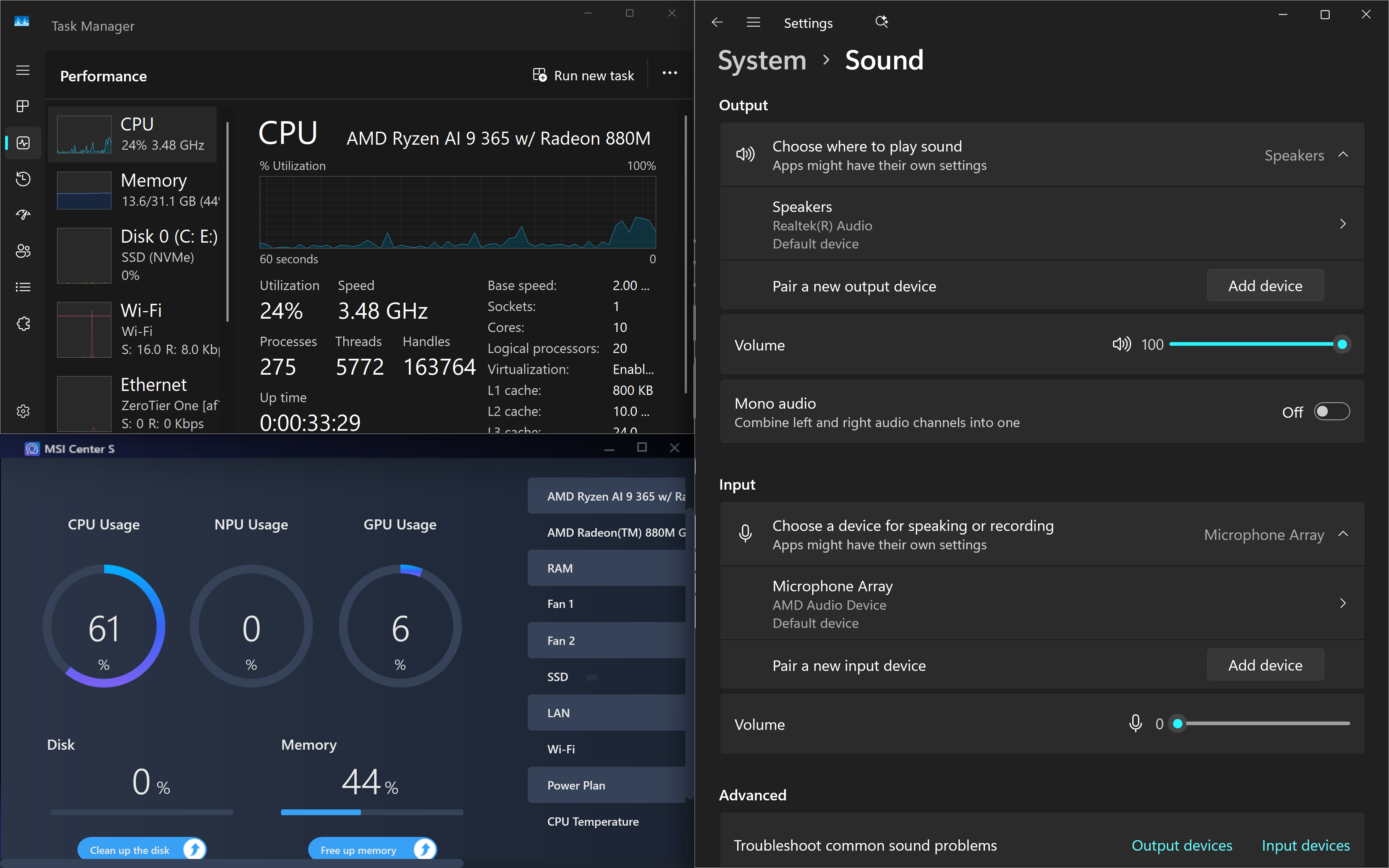The height and width of the screenshot is (868, 1389).
Task: Open Task Manager settings gear icon
Action: pos(23,411)
